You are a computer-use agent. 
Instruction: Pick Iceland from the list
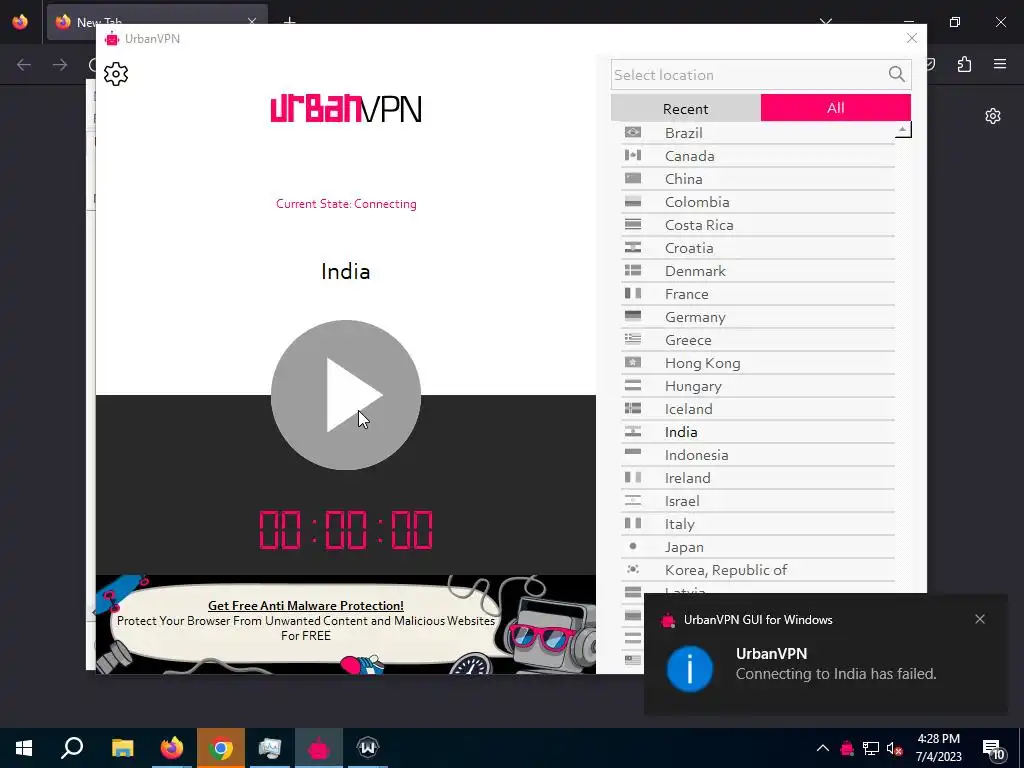click(758, 409)
